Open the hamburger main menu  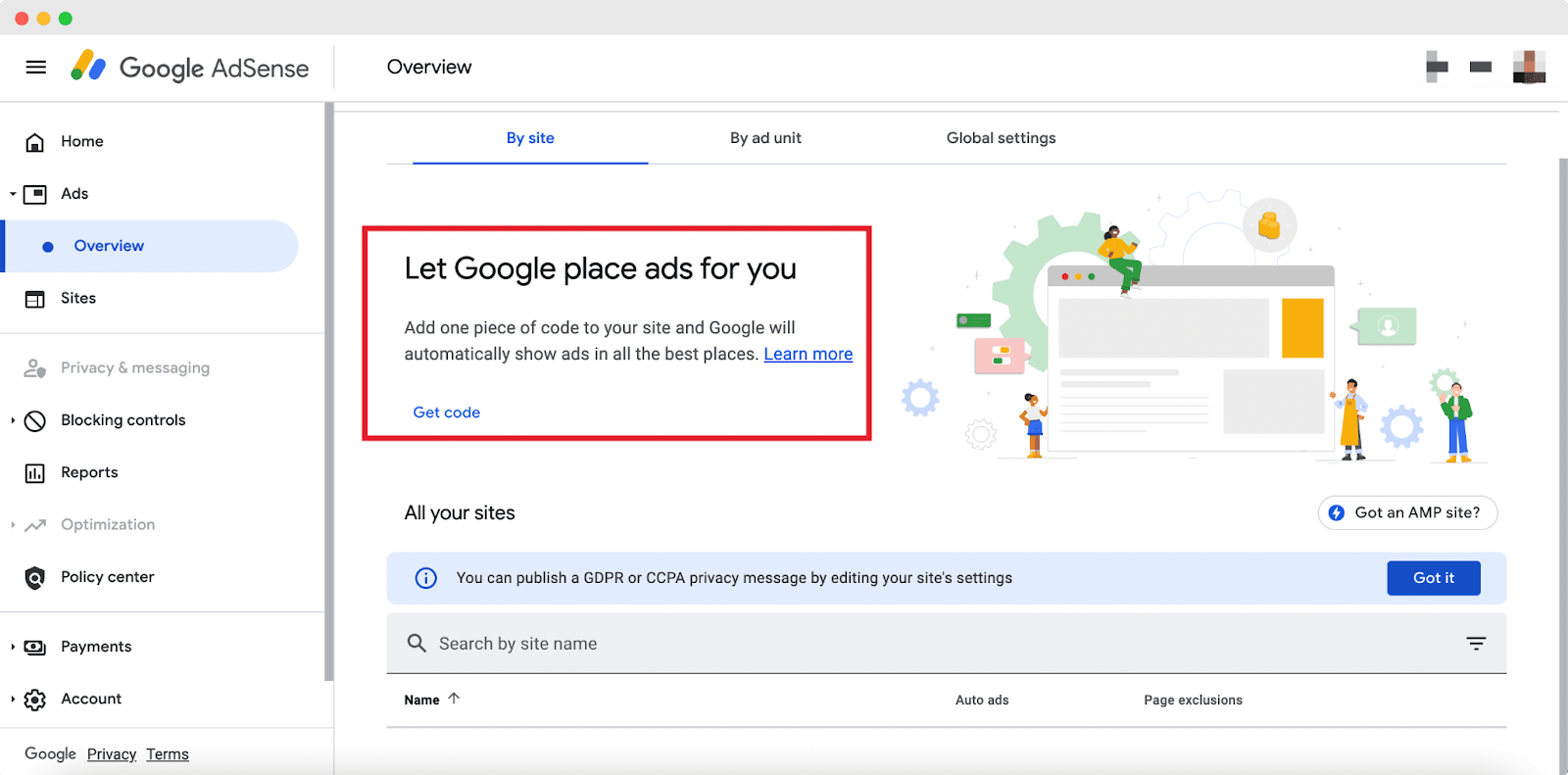click(36, 67)
